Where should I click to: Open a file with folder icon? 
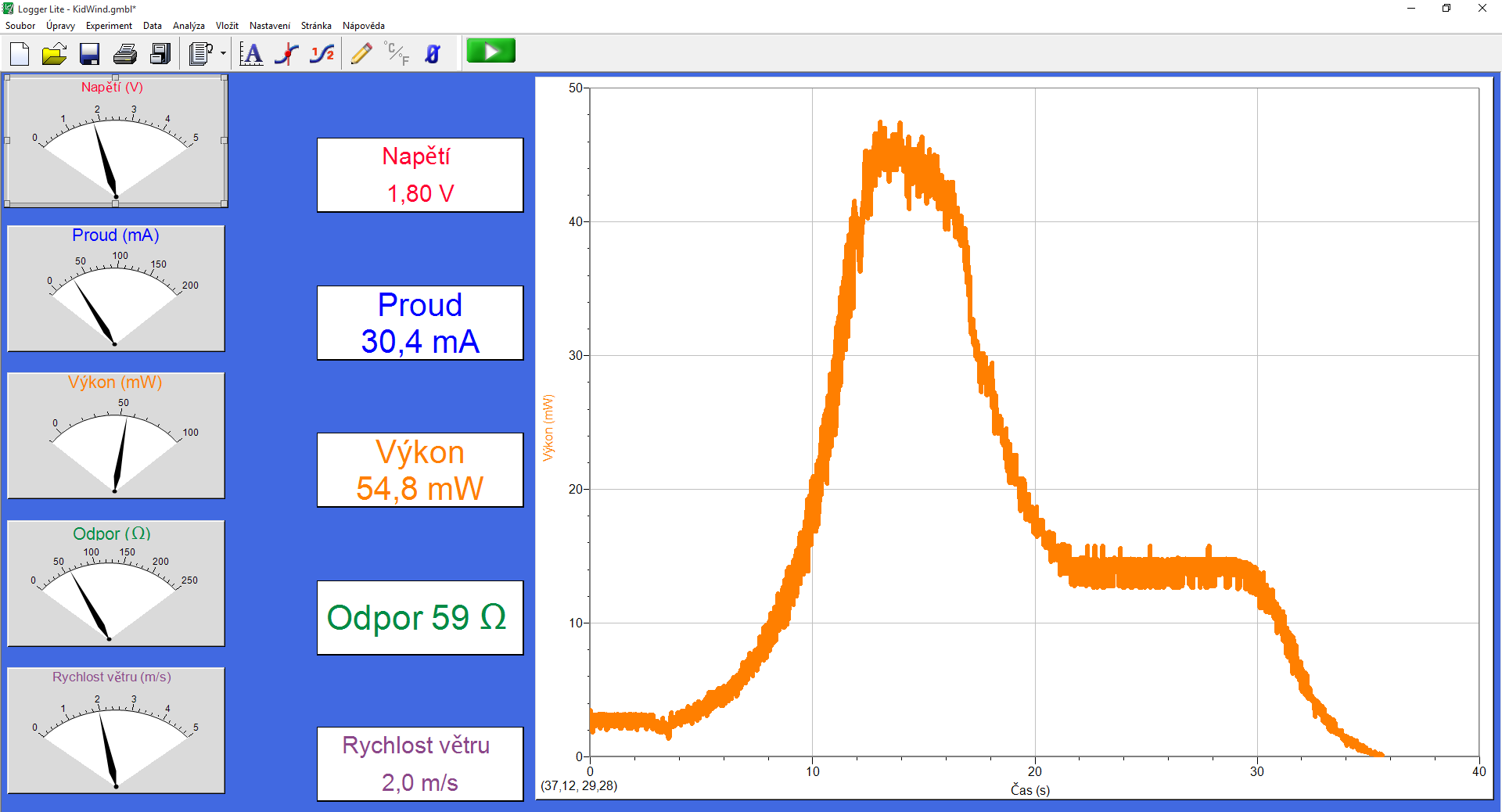tap(54, 53)
